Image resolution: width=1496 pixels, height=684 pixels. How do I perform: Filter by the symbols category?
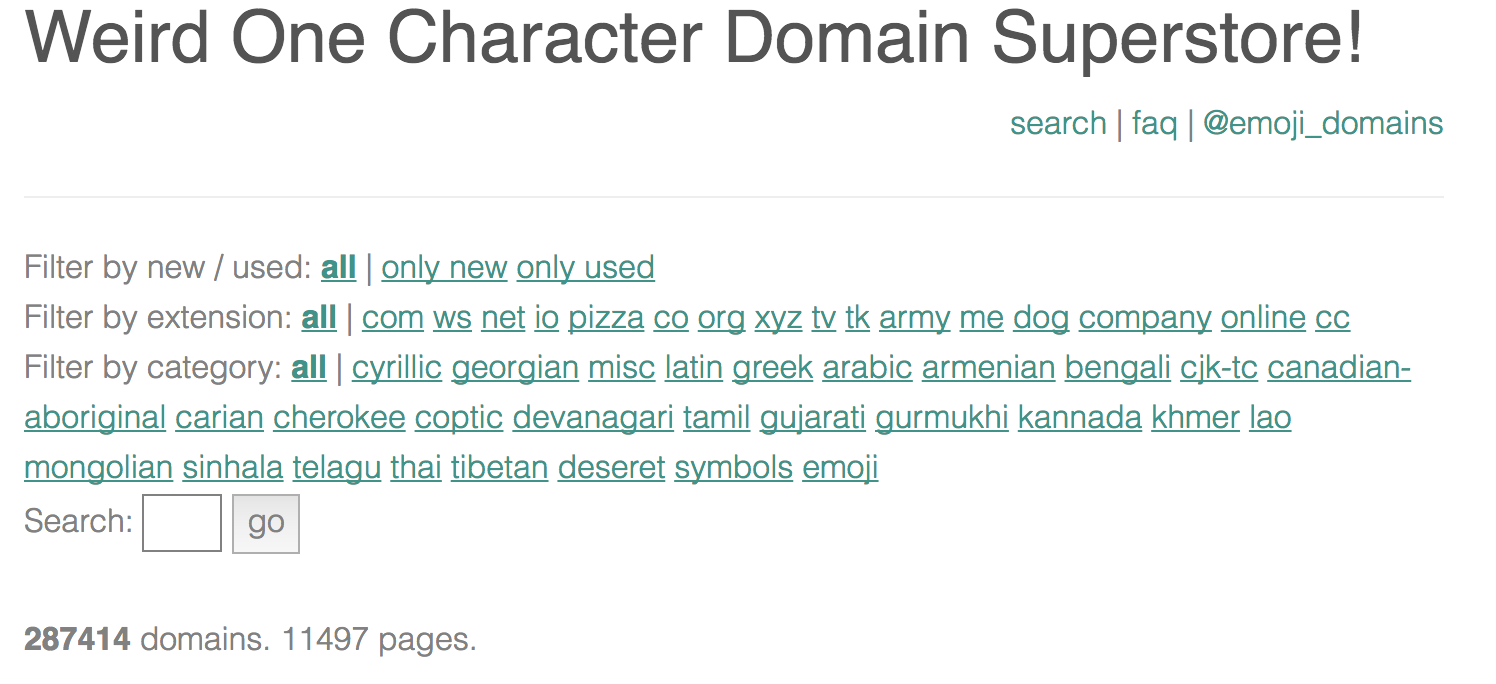tap(733, 467)
